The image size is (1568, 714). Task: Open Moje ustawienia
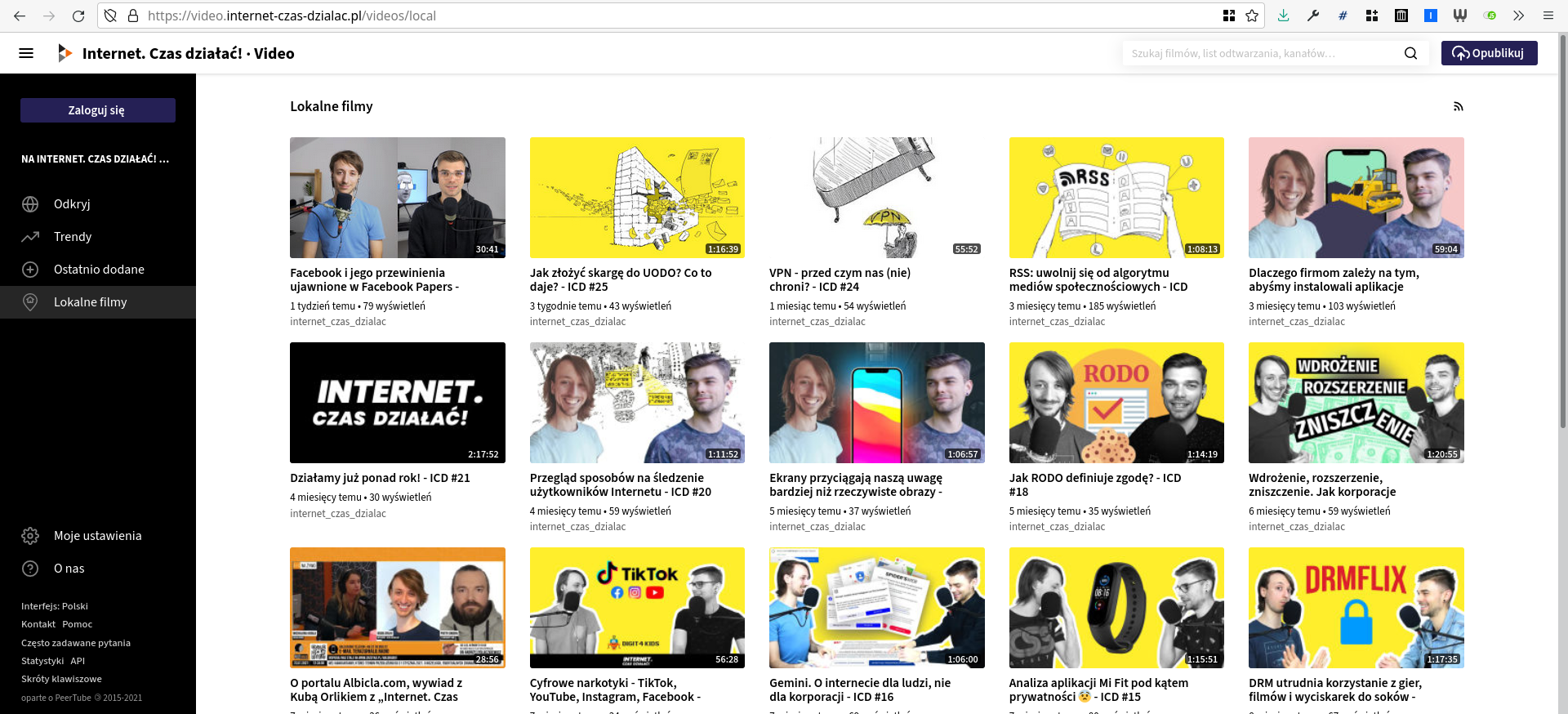[98, 536]
